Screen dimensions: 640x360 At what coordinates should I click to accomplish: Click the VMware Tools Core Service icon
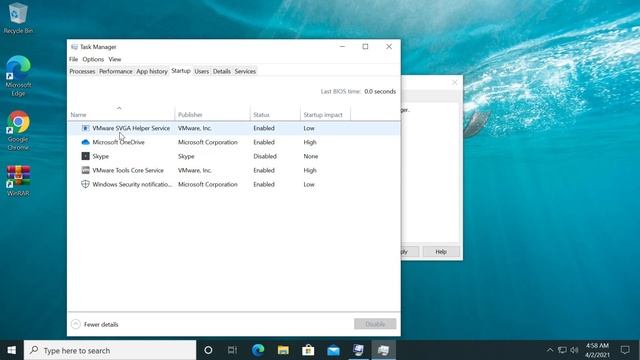point(85,170)
